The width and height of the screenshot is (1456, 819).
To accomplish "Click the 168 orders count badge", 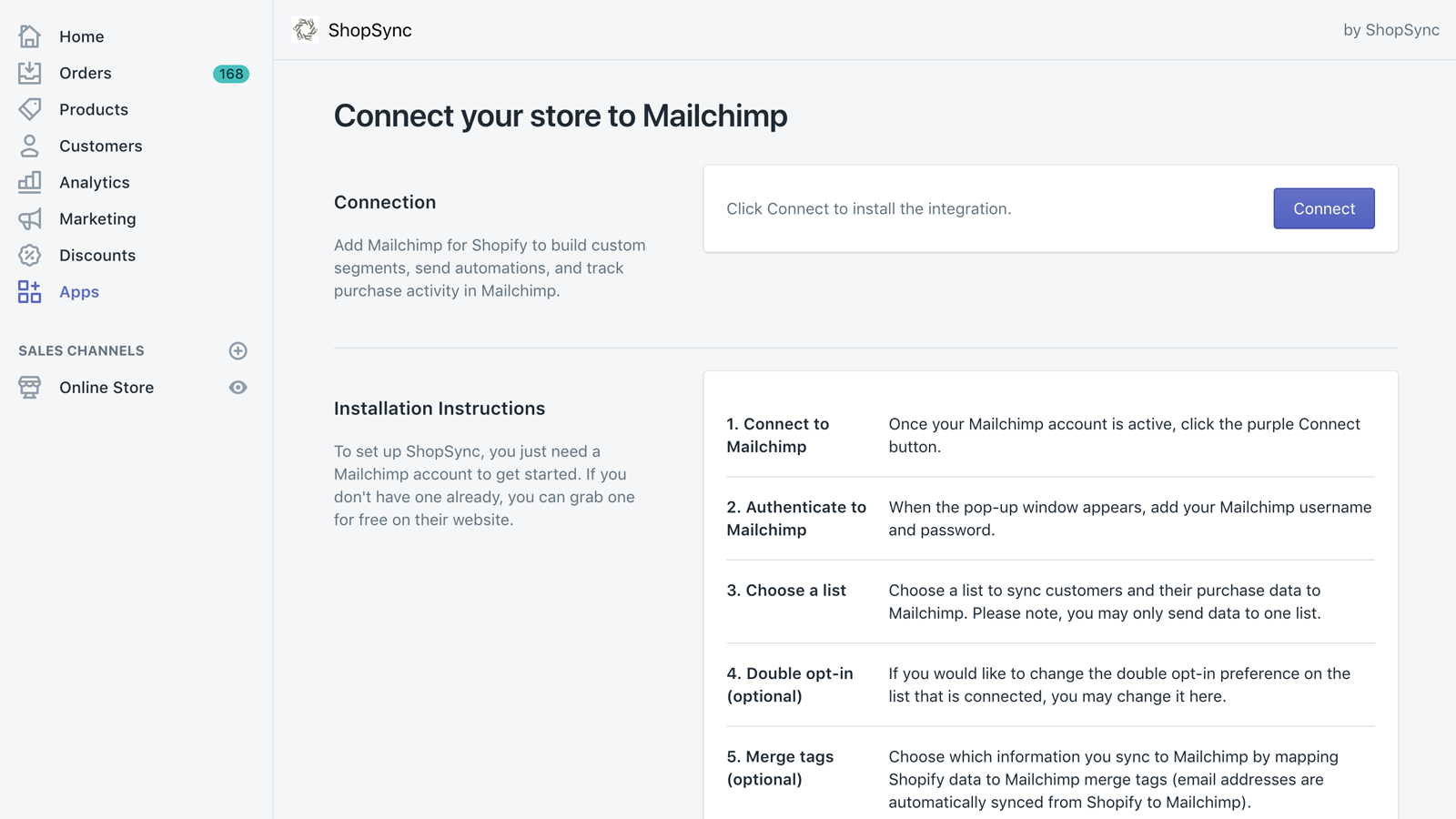I will coord(230,74).
